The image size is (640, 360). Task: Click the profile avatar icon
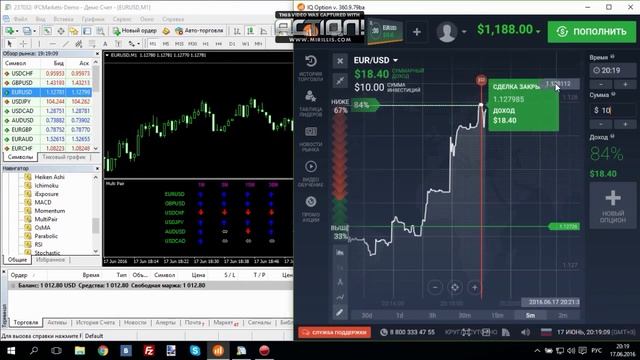[447, 31]
